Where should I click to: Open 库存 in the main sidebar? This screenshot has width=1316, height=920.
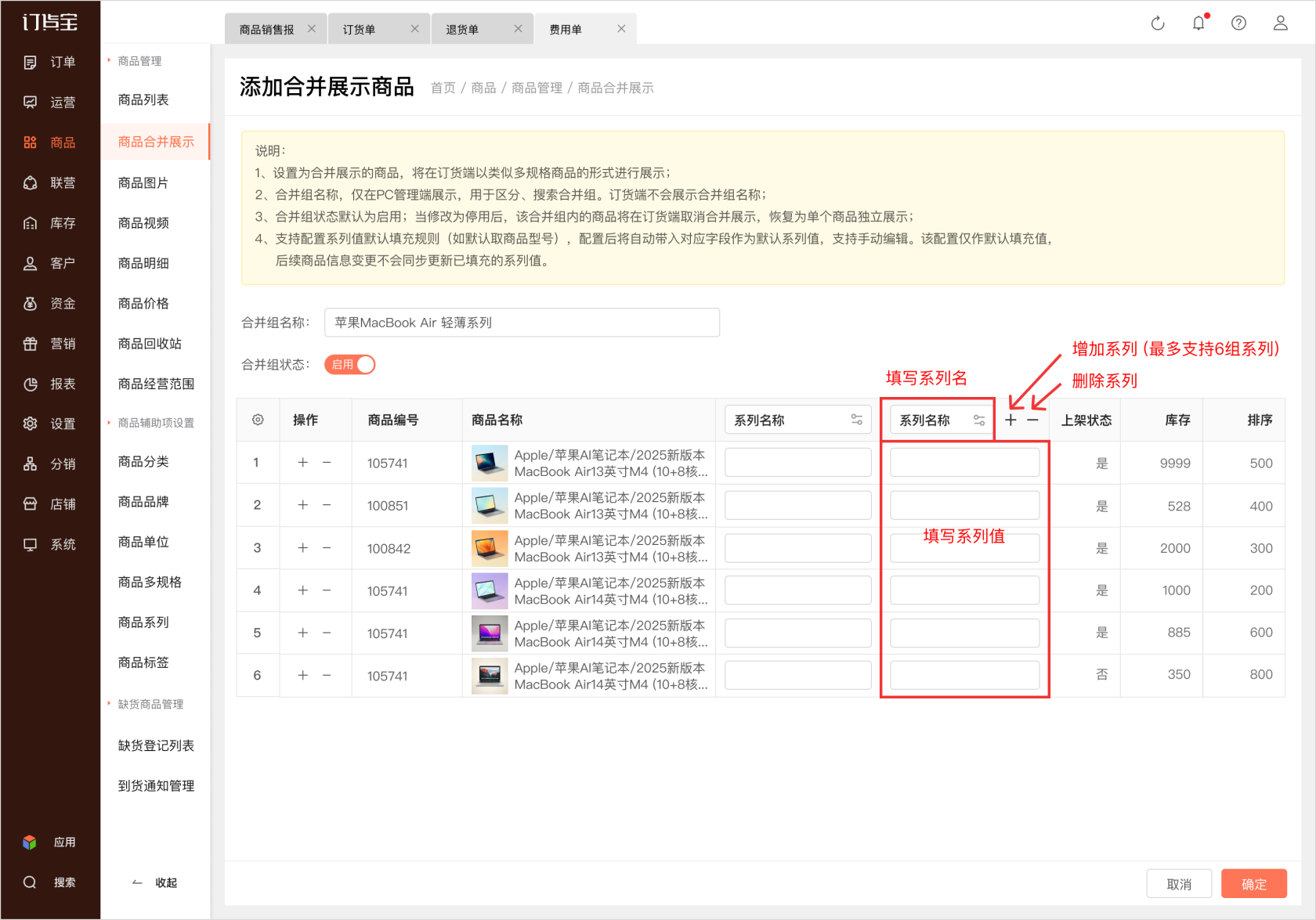[49, 223]
